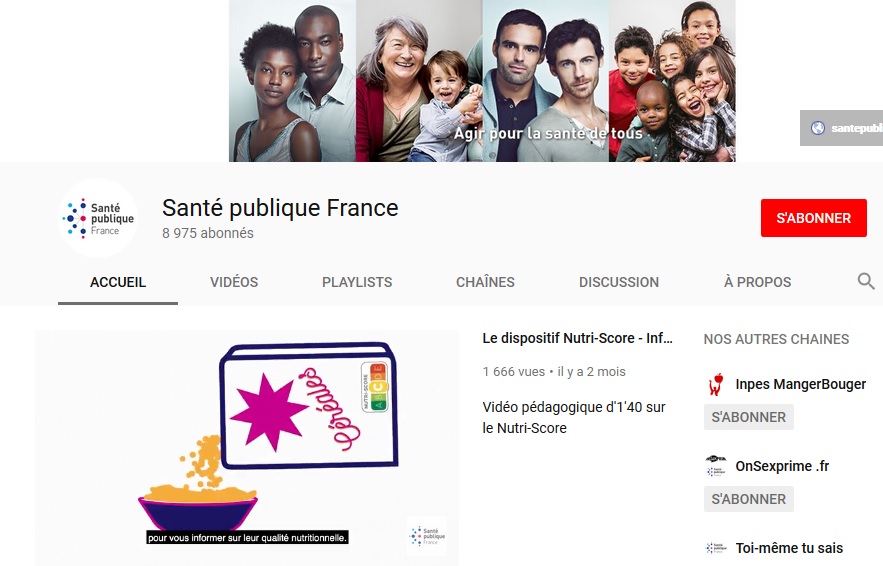Click the channel search magnifier icon

pos(866,280)
